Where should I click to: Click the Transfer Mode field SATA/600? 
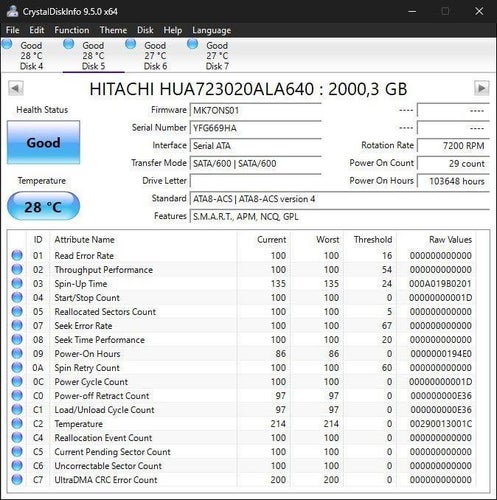[x=255, y=163]
